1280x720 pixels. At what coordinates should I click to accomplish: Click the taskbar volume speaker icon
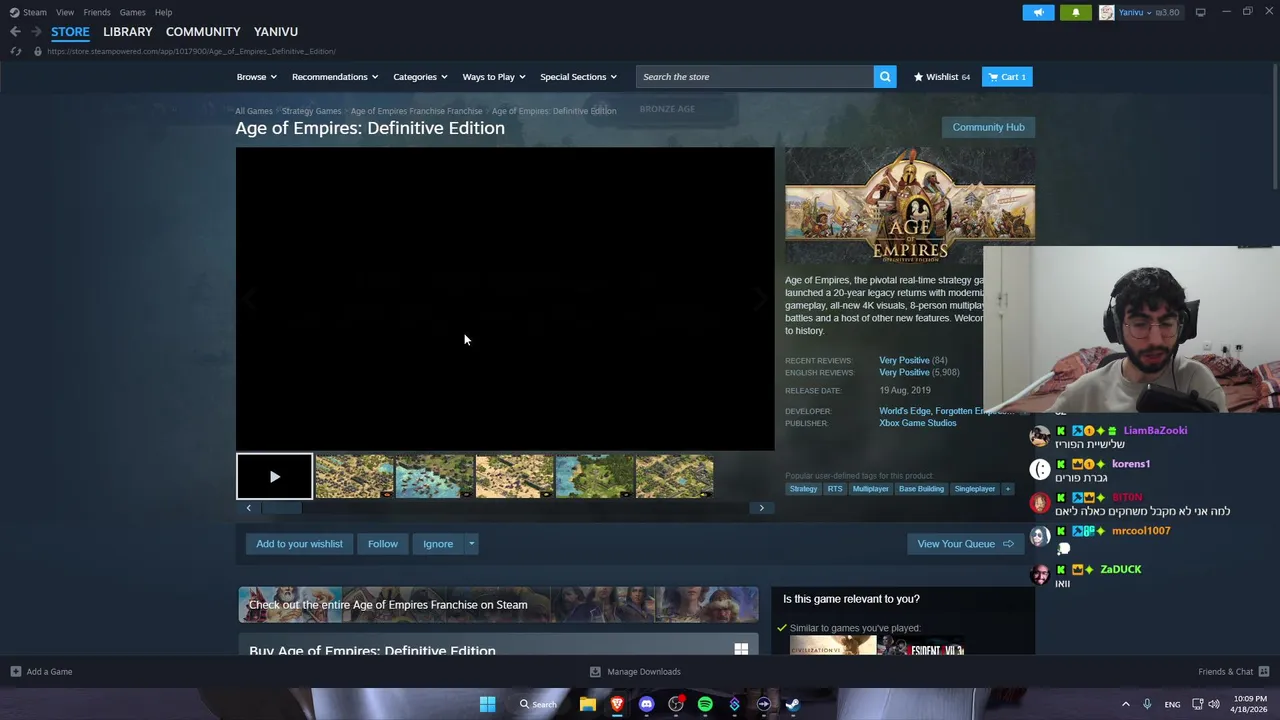pos(1214,704)
